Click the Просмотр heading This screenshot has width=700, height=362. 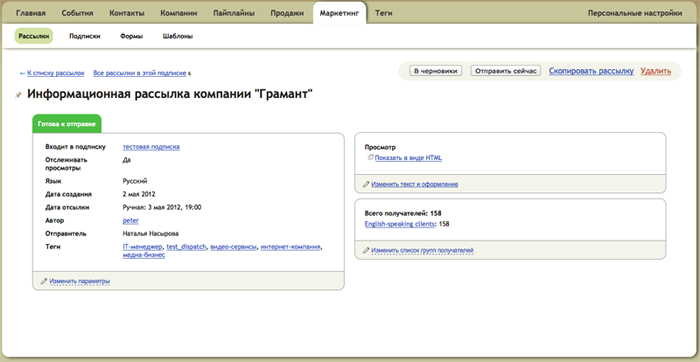click(380, 147)
